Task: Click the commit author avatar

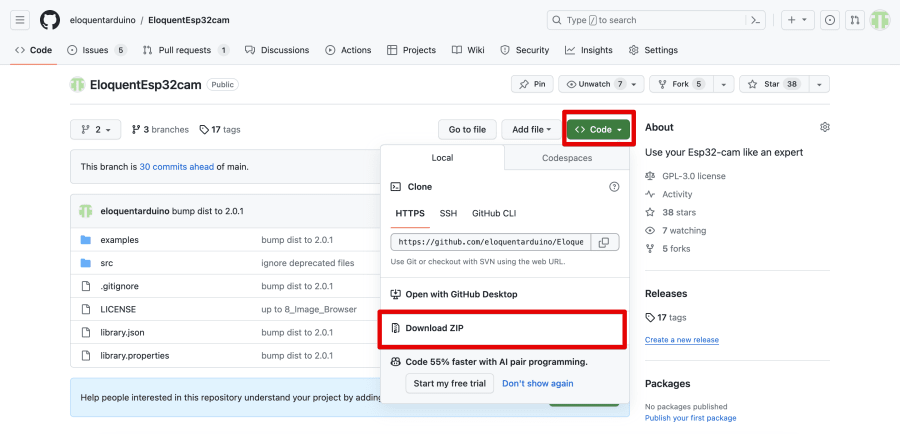Action: pos(86,211)
